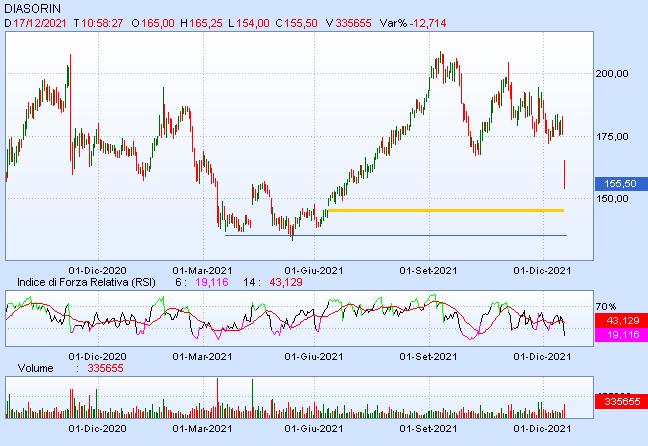The height and width of the screenshot is (446, 648).
Task: Click the time value 10:58:27
Action: pos(102,23)
